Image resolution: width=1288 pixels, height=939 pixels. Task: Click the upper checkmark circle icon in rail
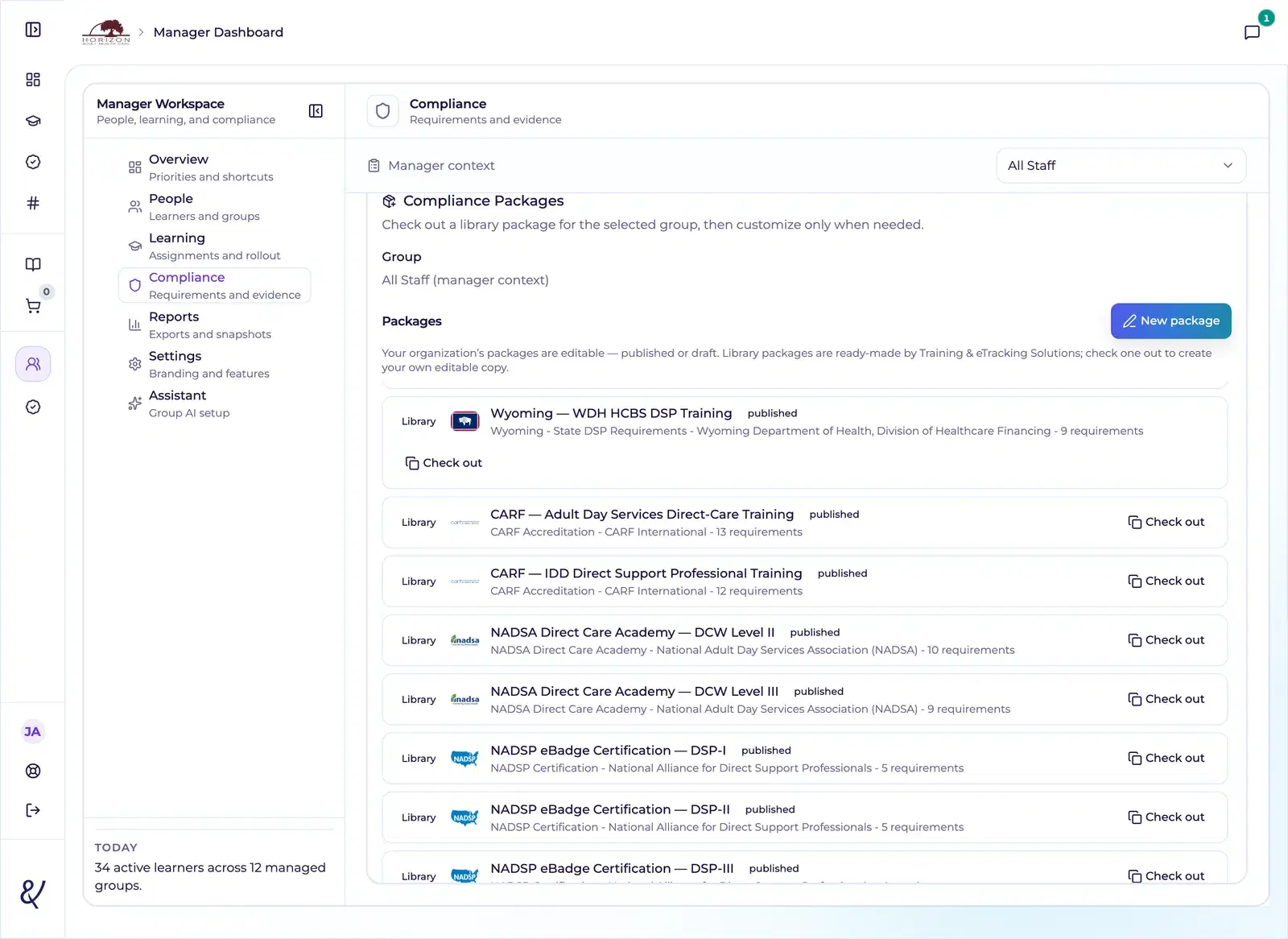tap(33, 162)
